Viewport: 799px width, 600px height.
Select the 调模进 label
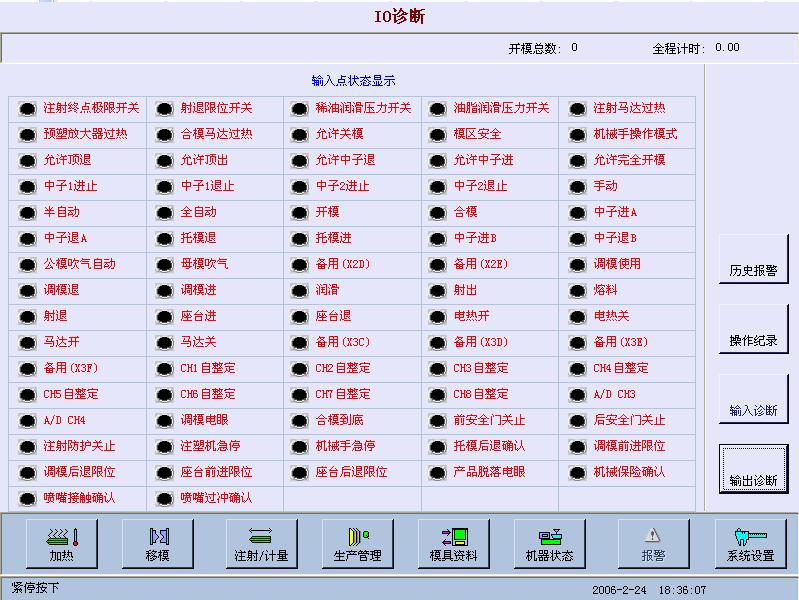tap(199, 290)
